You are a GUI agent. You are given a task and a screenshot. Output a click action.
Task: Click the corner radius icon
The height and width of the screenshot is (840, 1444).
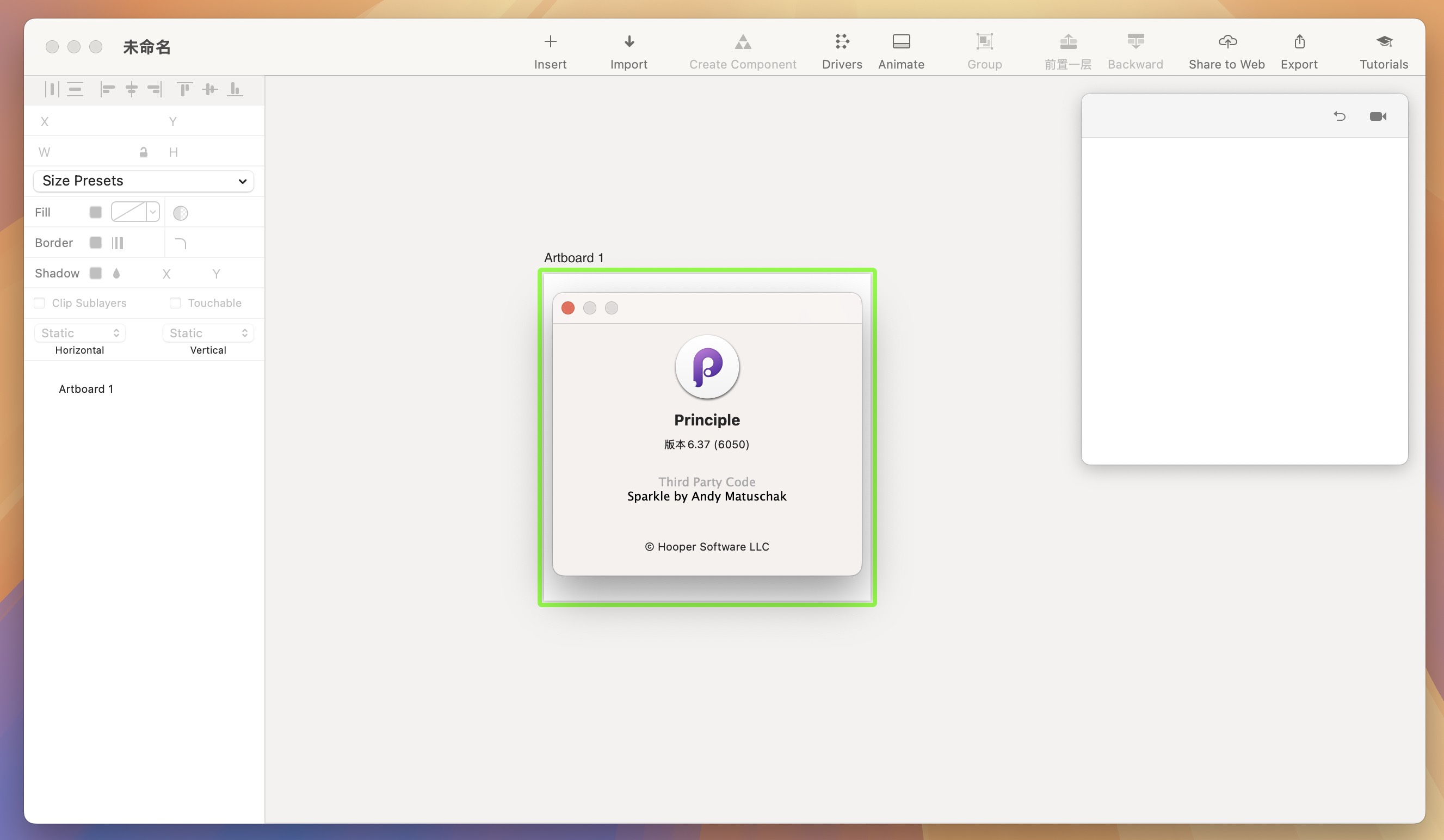(181, 244)
